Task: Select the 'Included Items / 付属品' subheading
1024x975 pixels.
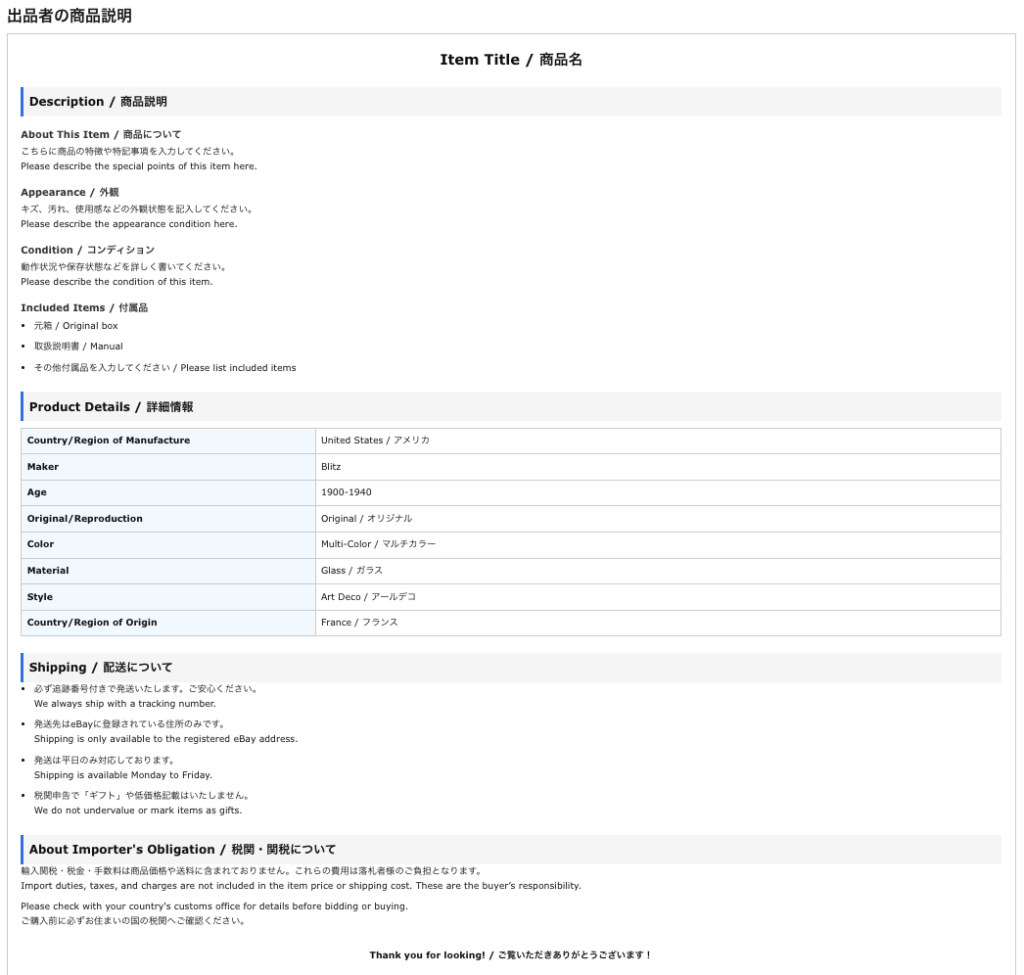Action: point(84,308)
